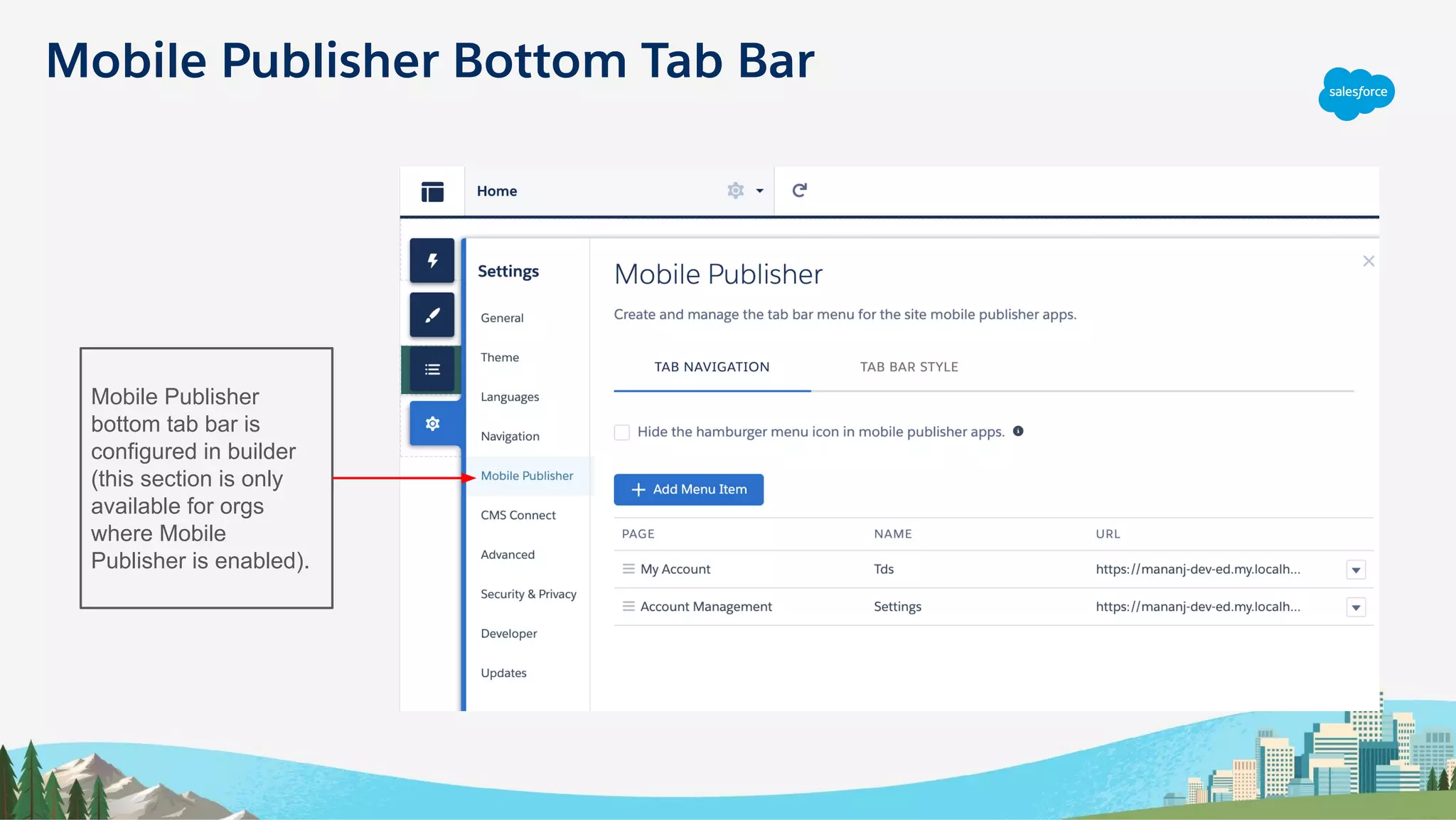The width and height of the screenshot is (1456, 820).
Task: Select CMS Connect in Settings menu
Action: click(518, 515)
